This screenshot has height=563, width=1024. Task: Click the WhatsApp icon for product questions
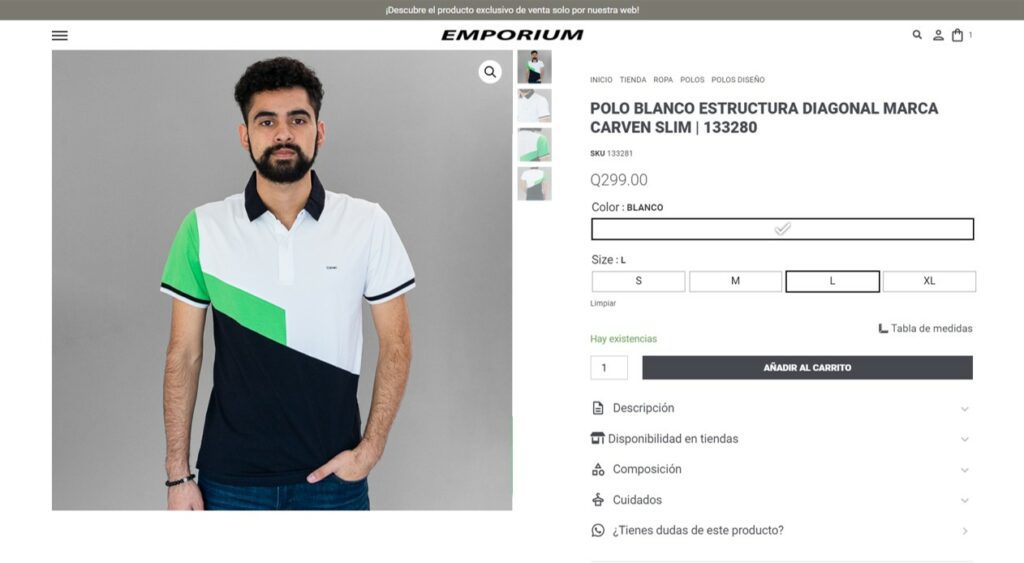598,530
